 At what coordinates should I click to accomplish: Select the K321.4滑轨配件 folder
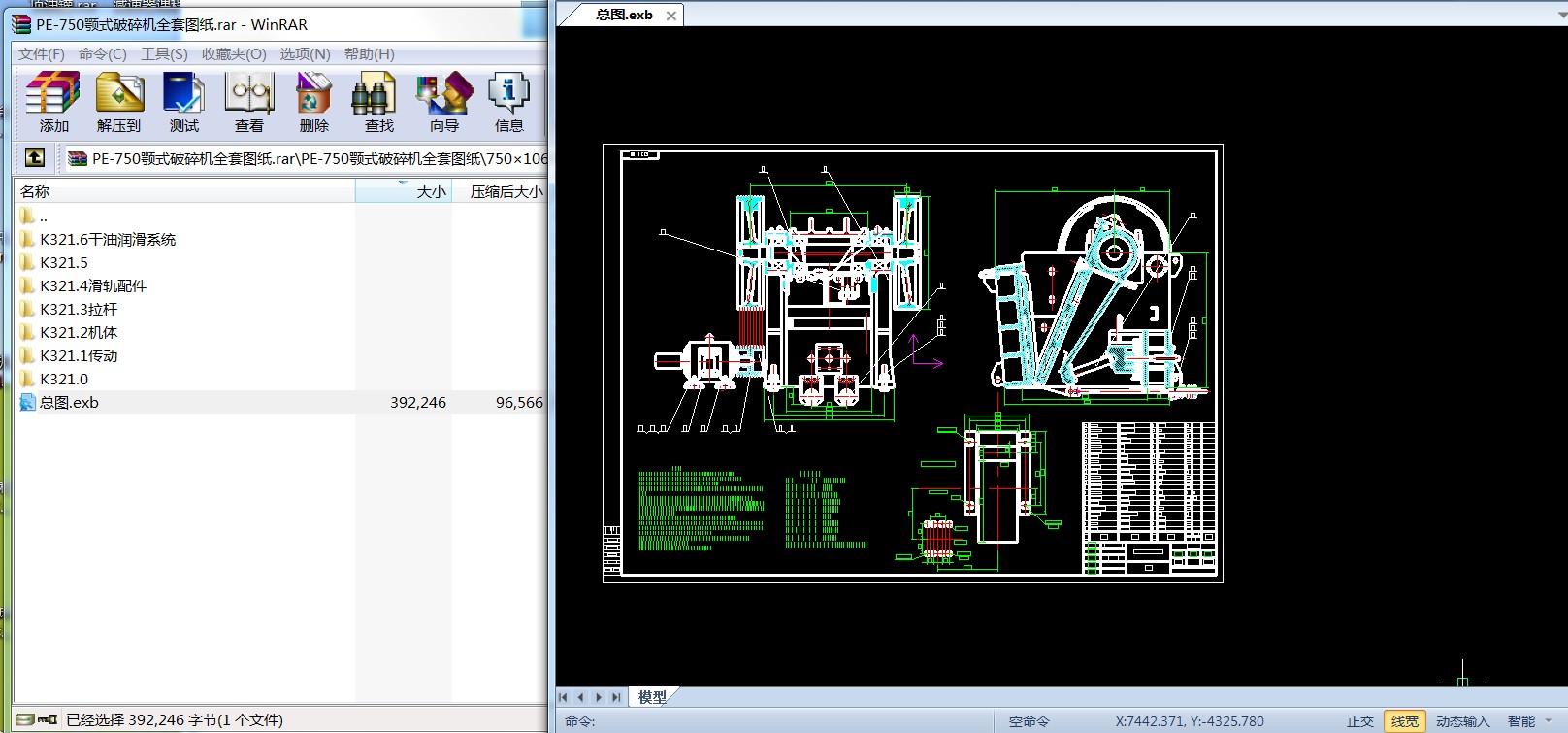click(93, 285)
